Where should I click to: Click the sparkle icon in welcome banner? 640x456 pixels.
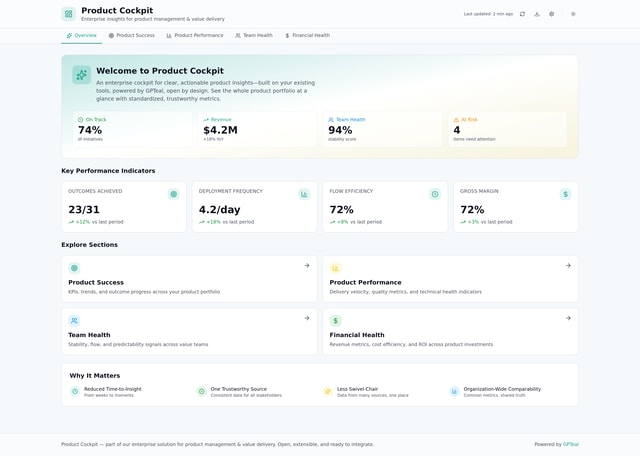point(81,75)
